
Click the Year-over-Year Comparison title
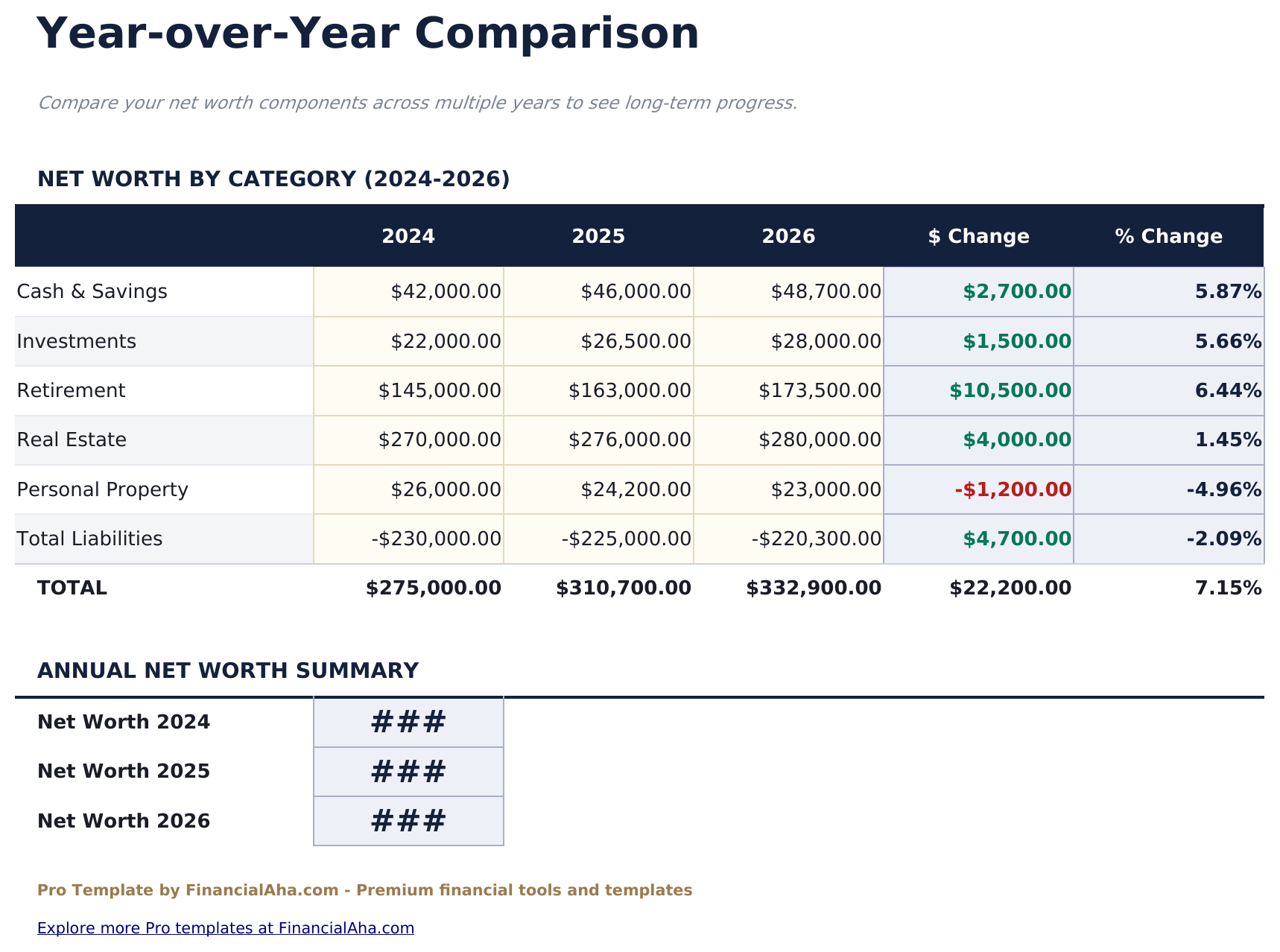coord(369,33)
